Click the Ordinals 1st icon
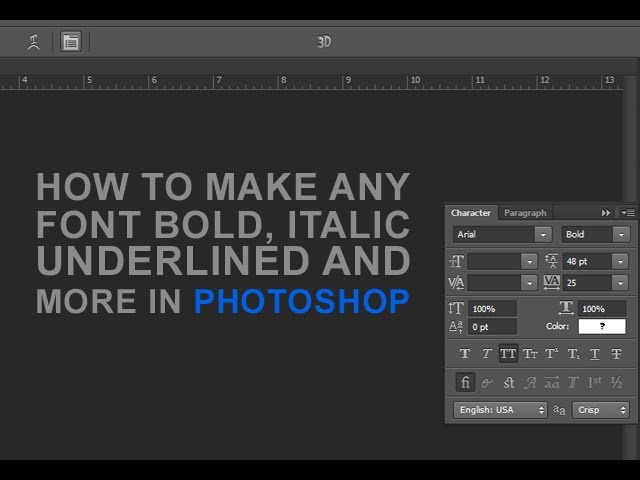 click(x=595, y=382)
